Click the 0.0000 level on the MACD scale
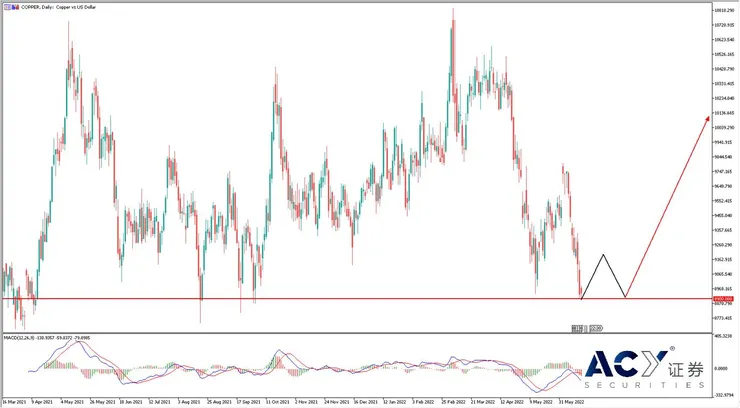The height and width of the screenshot is (408, 740). pyautogui.click(x=721, y=368)
